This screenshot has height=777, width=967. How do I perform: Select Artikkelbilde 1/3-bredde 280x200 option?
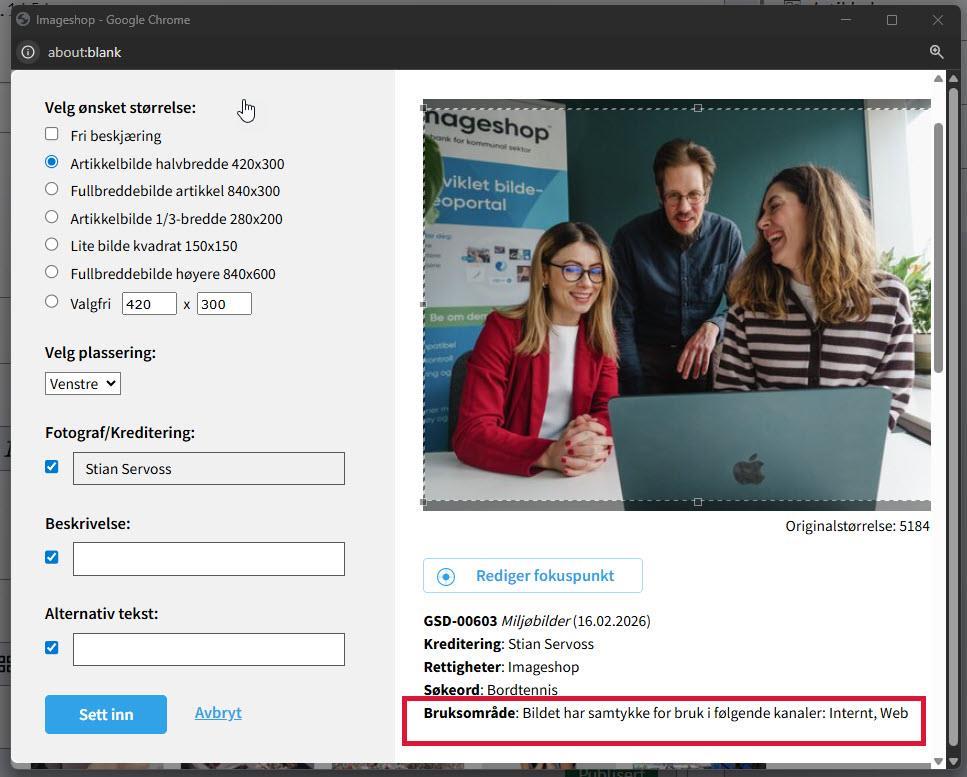[x=52, y=217]
